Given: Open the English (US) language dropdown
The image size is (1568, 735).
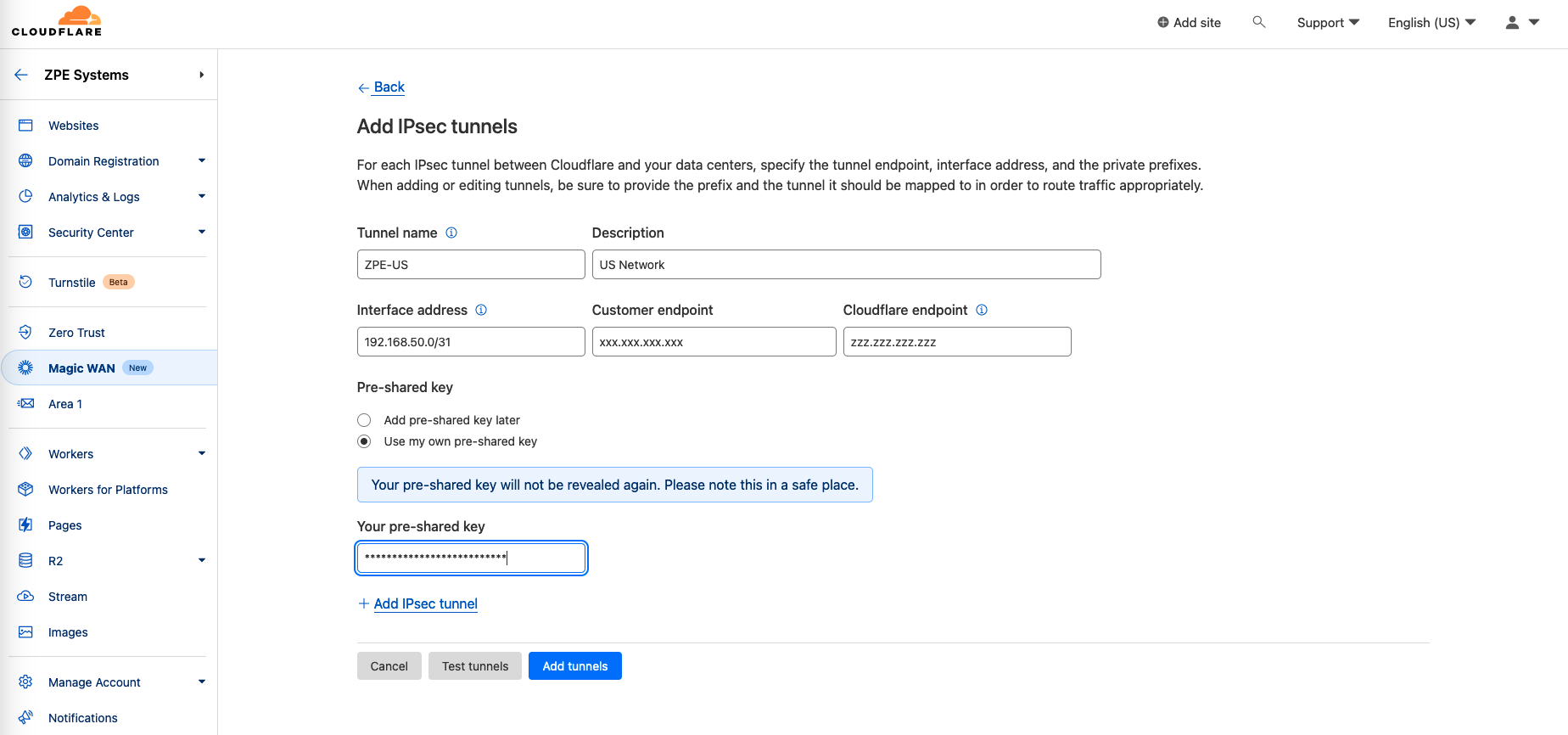Looking at the screenshot, I should point(1431,23).
